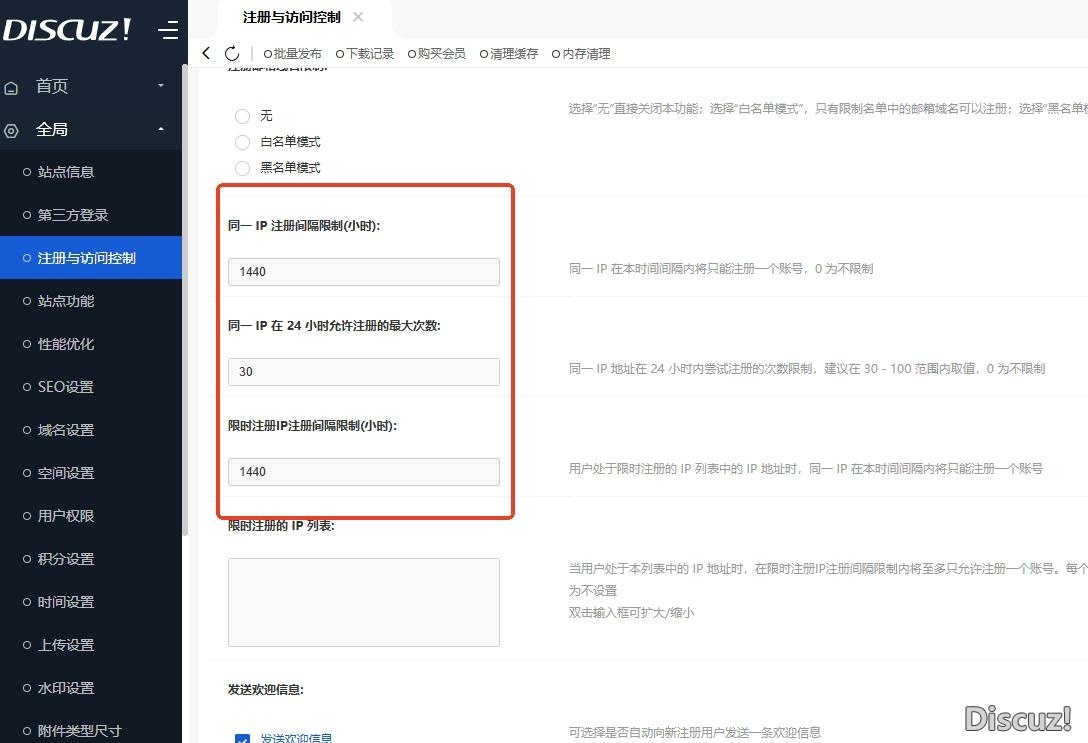The width and height of the screenshot is (1088, 743).
Task: Click the 首页 home icon in sidebar
Action: [12, 88]
